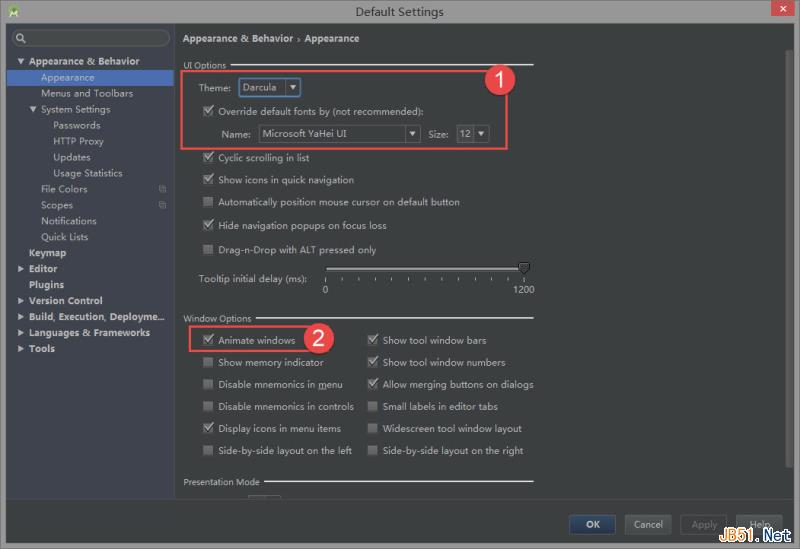800x549 pixels.
Task: Close the Default Settings dialog
Action: 783,9
